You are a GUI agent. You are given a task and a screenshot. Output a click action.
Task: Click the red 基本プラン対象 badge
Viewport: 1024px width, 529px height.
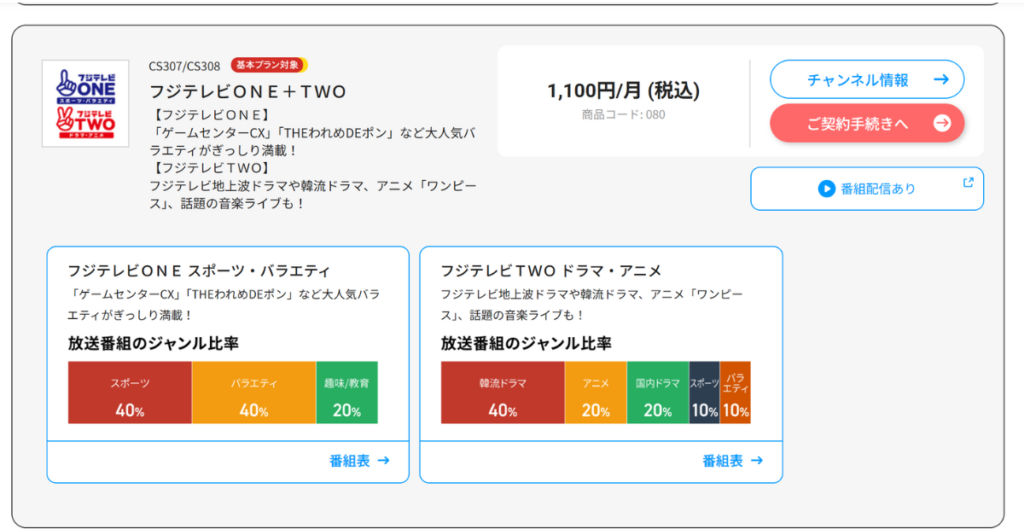[x=269, y=65]
